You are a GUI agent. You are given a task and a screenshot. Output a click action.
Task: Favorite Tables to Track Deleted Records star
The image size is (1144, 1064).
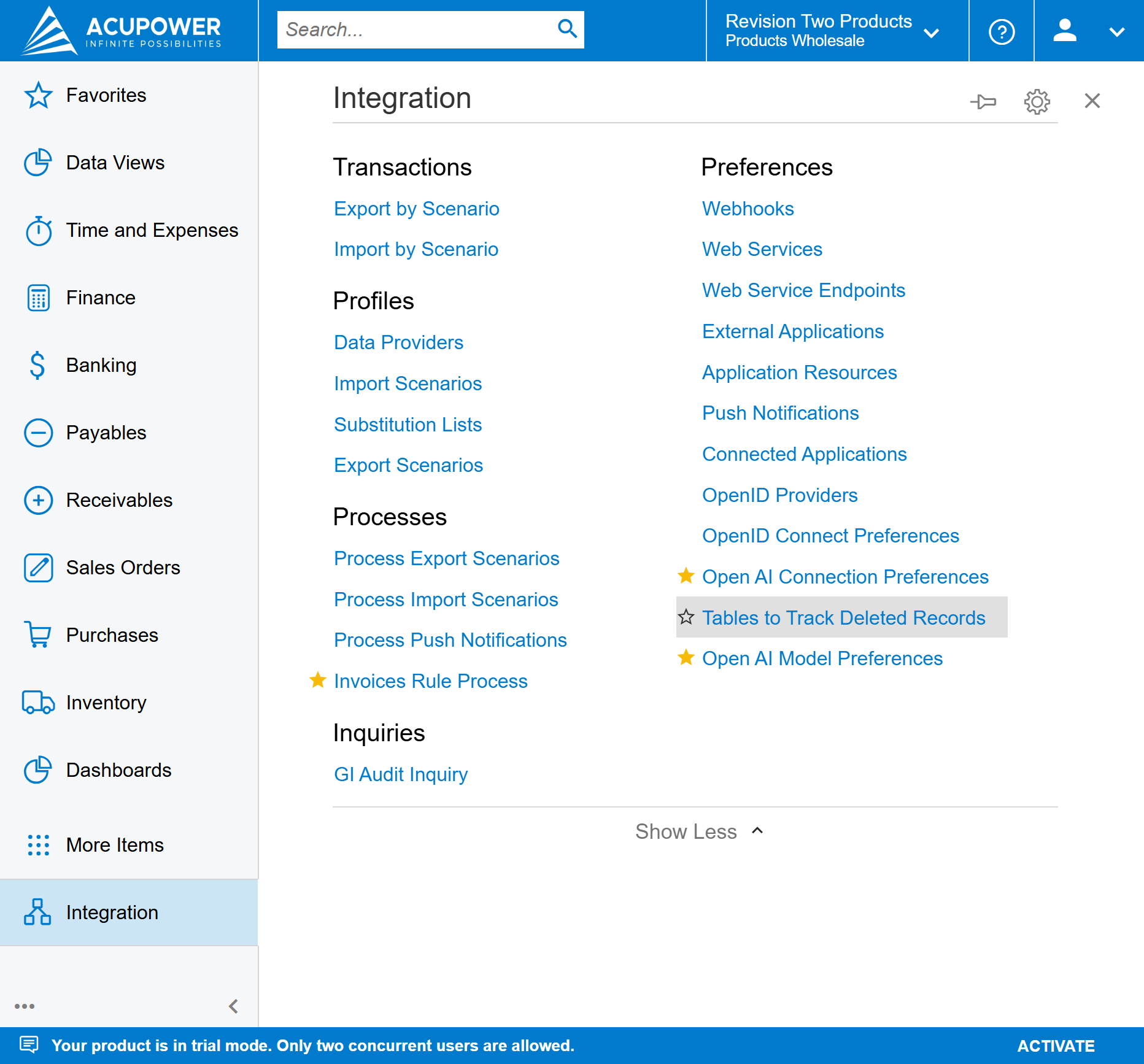(x=686, y=617)
